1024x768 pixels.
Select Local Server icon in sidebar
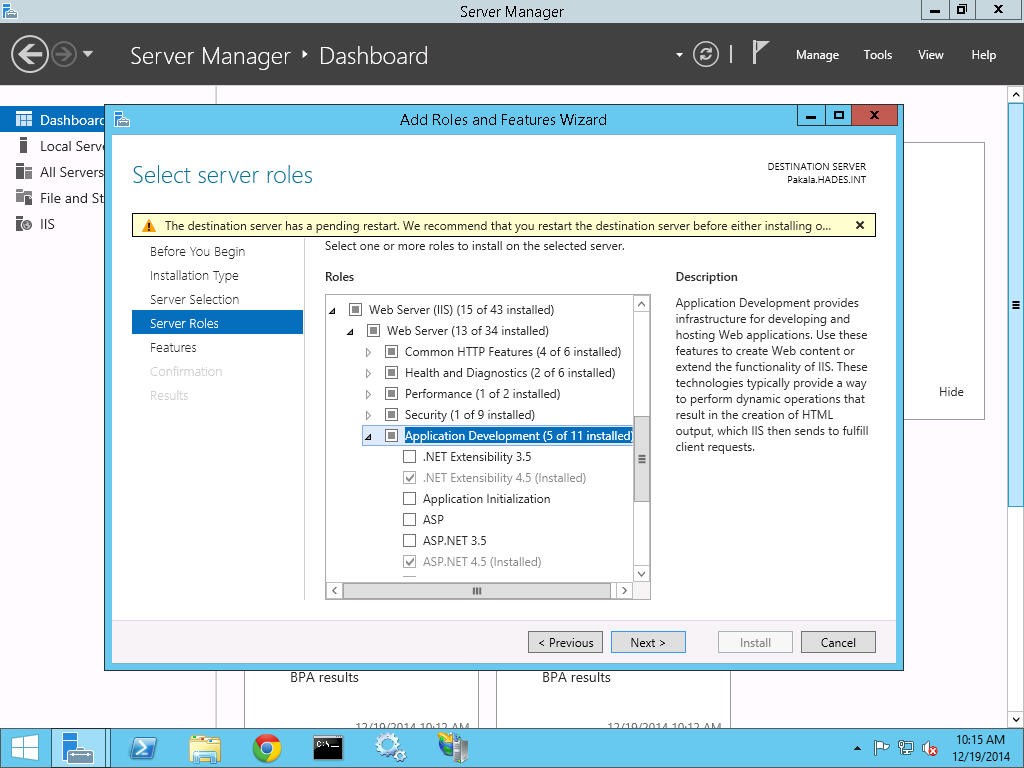click(24, 145)
